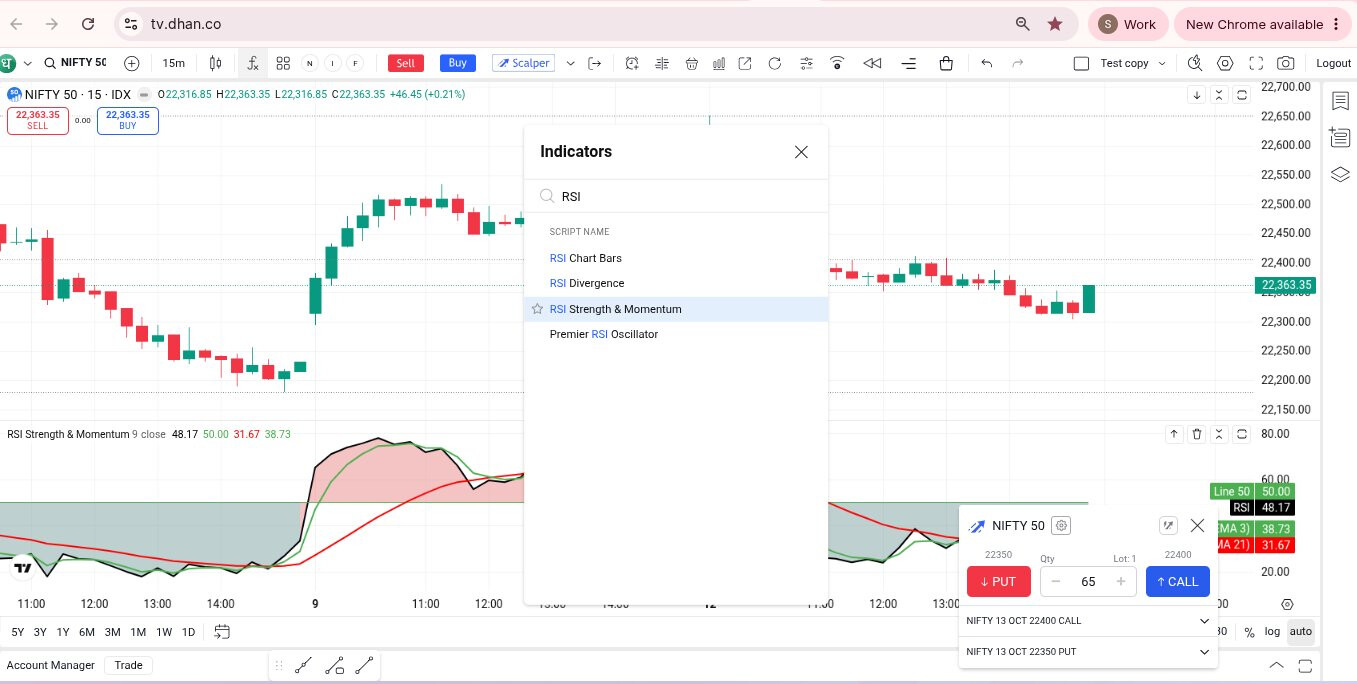Switch to the Trade tab
Image resolution: width=1357 pixels, height=684 pixels.
click(x=128, y=665)
